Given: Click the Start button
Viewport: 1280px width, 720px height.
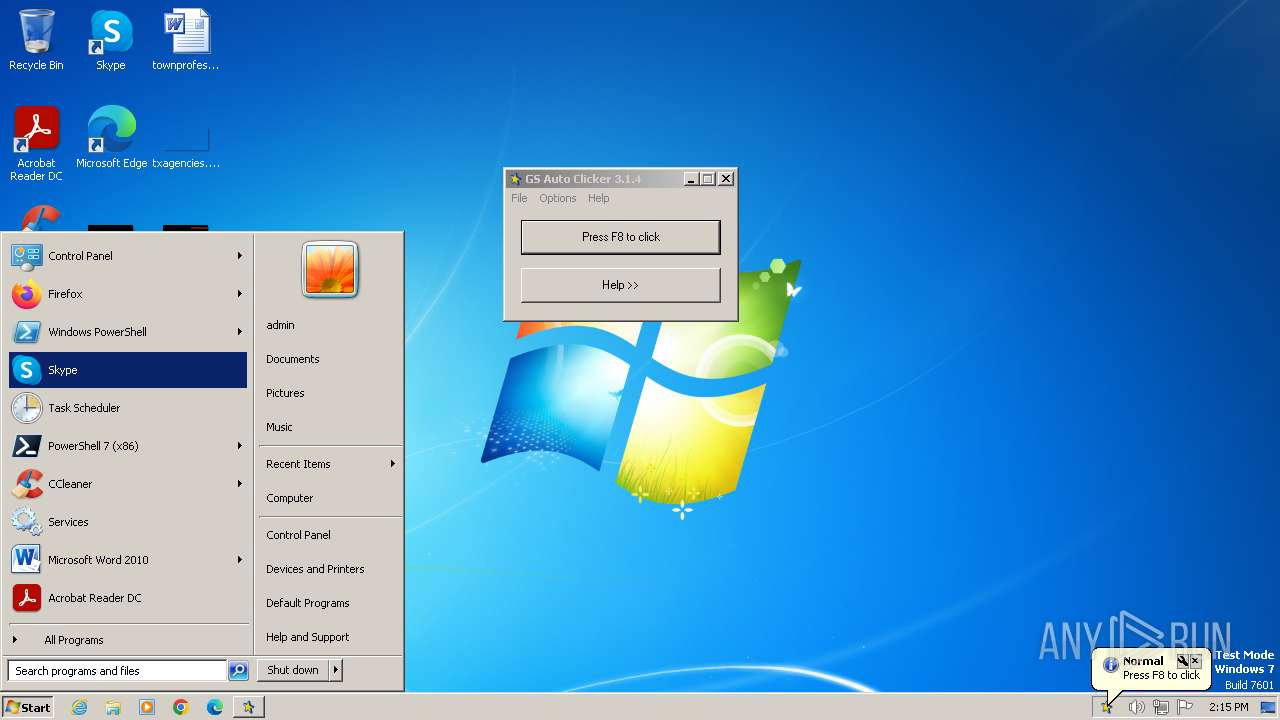Looking at the screenshot, I should click(x=28, y=707).
